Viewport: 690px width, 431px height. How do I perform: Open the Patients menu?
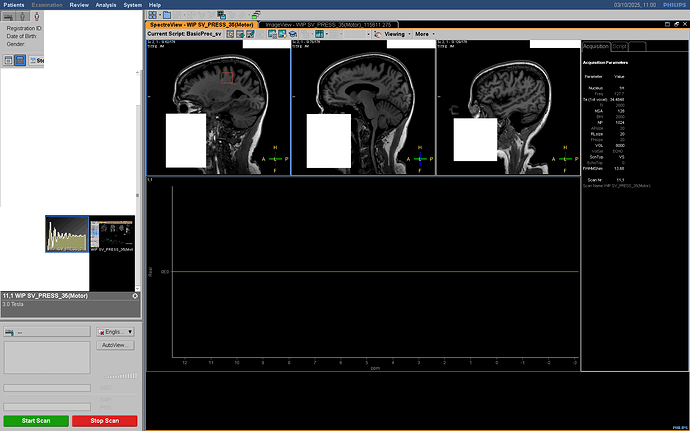[x=14, y=5]
